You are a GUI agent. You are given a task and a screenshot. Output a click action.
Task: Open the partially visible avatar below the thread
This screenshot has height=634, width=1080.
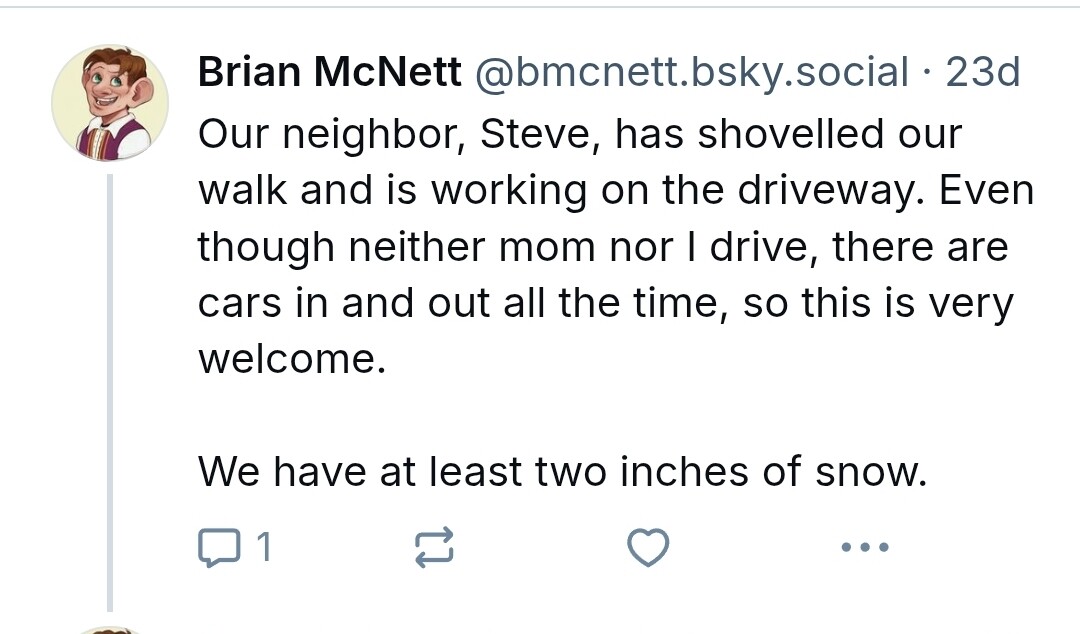(110, 631)
